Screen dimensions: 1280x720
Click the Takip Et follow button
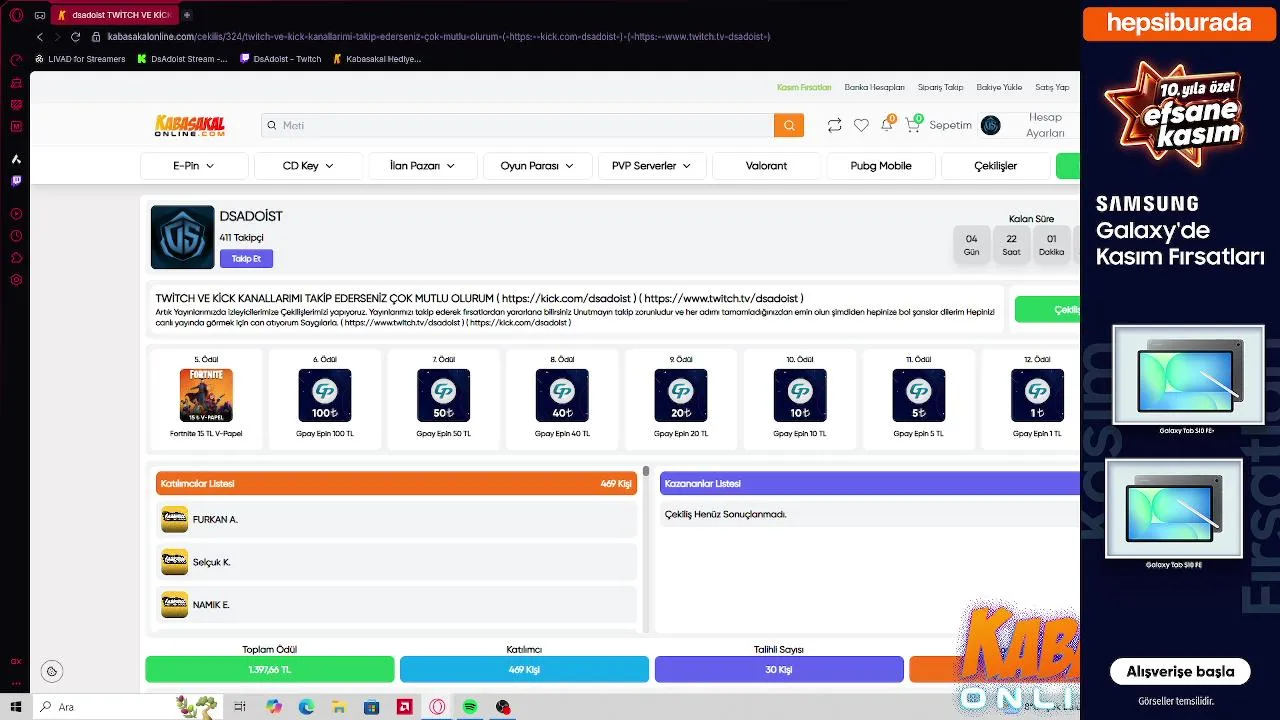(x=246, y=259)
